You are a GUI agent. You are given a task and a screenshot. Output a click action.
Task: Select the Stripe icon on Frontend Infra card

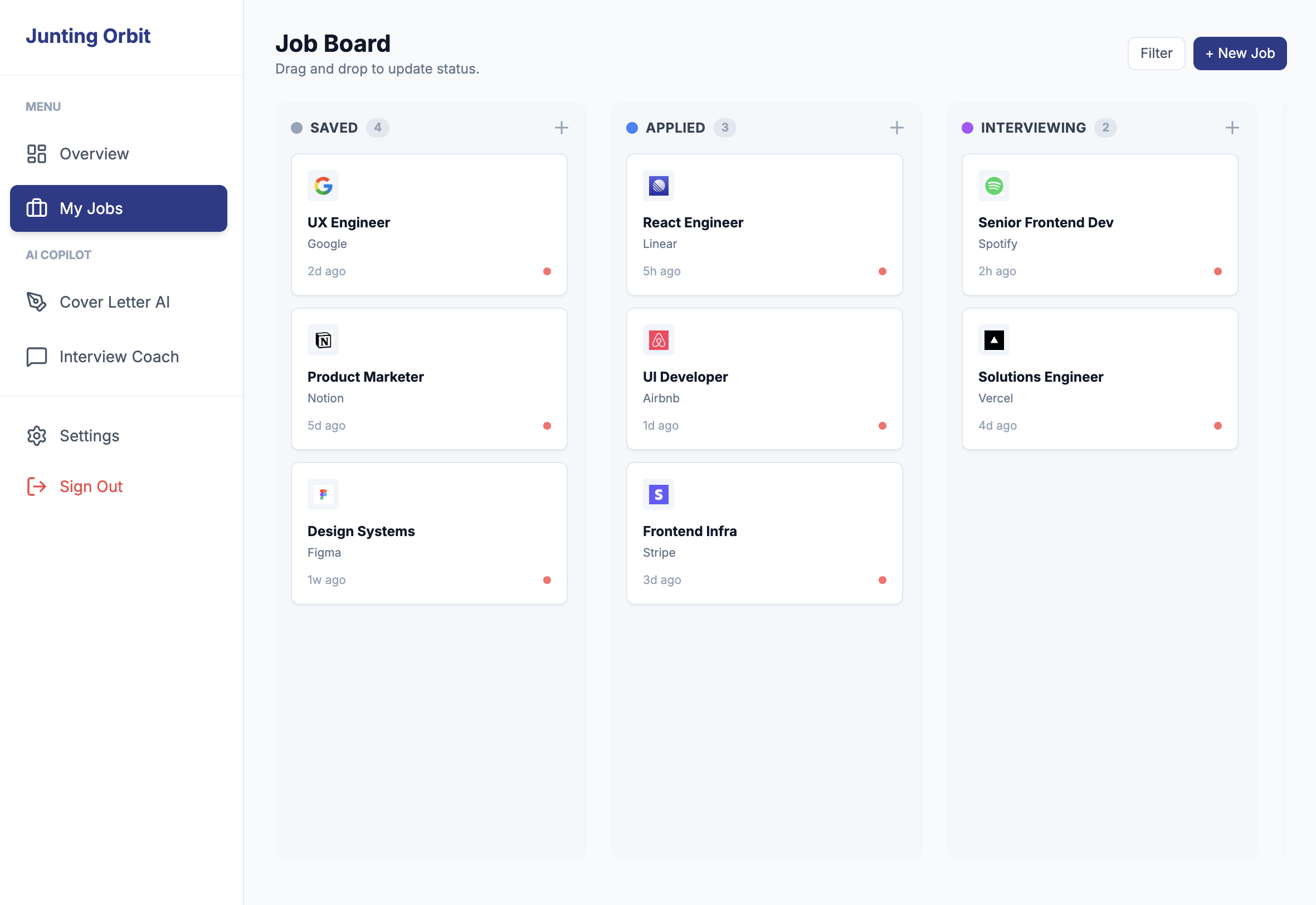(658, 494)
